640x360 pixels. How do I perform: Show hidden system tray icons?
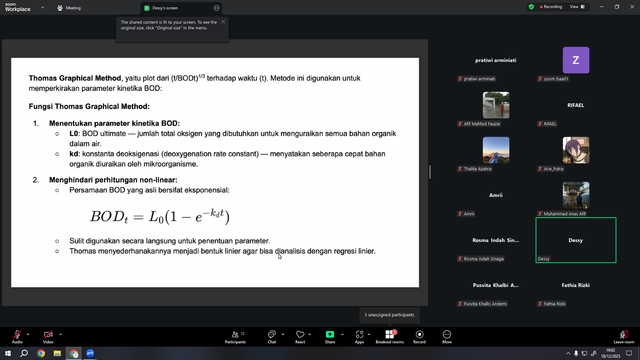[568, 353]
